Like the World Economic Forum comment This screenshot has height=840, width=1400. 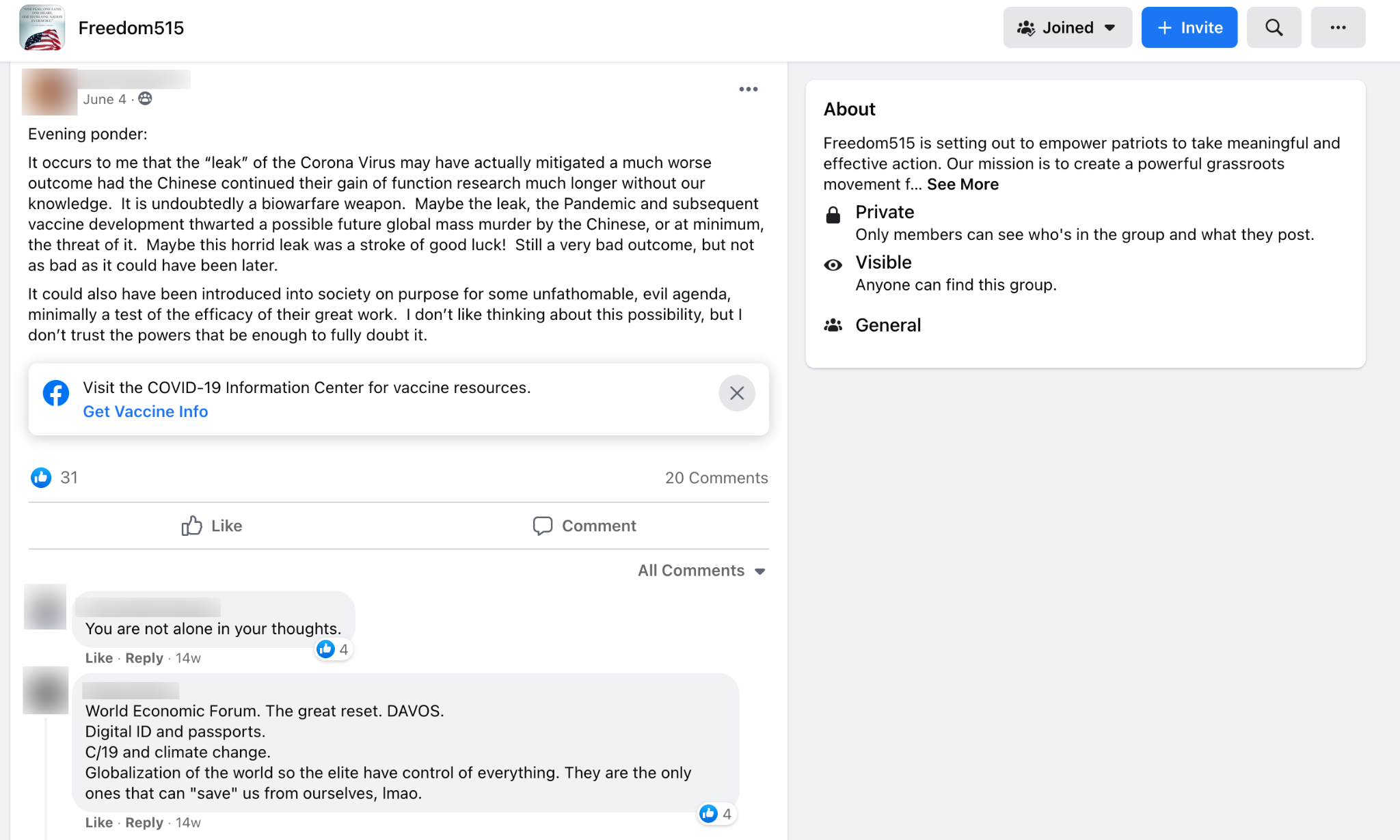(98, 822)
